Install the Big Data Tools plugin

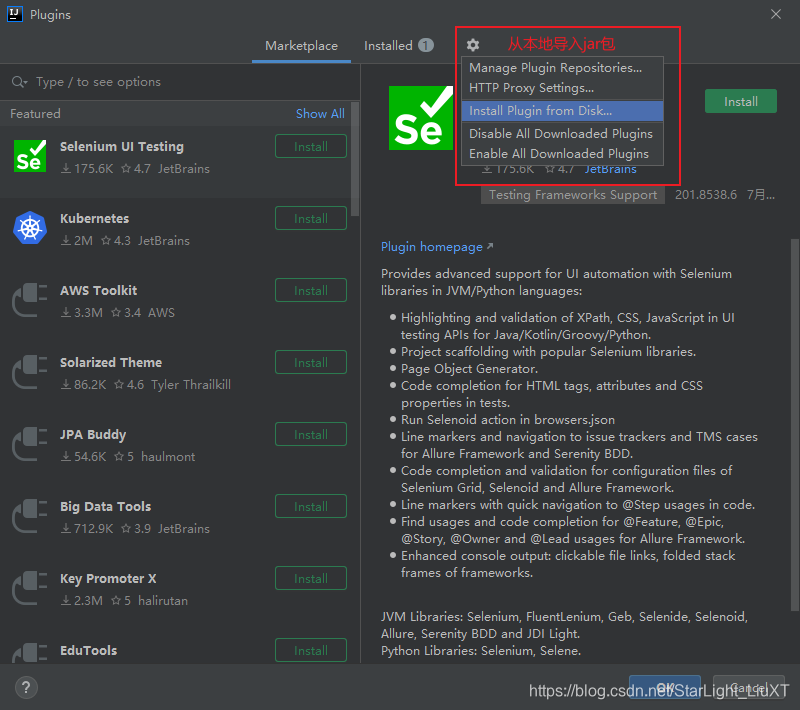point(311,506)
